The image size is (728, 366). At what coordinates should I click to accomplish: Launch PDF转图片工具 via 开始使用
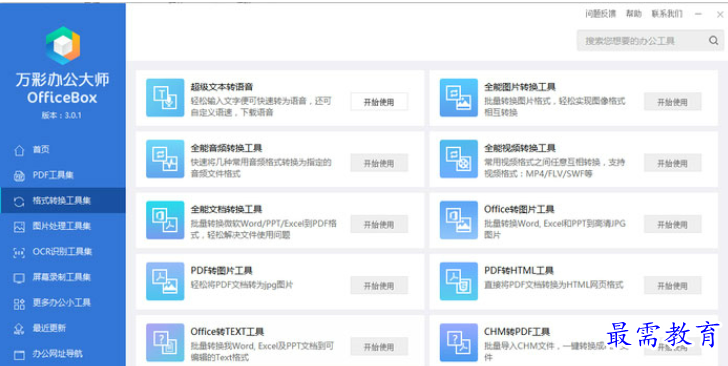point(379,286)
